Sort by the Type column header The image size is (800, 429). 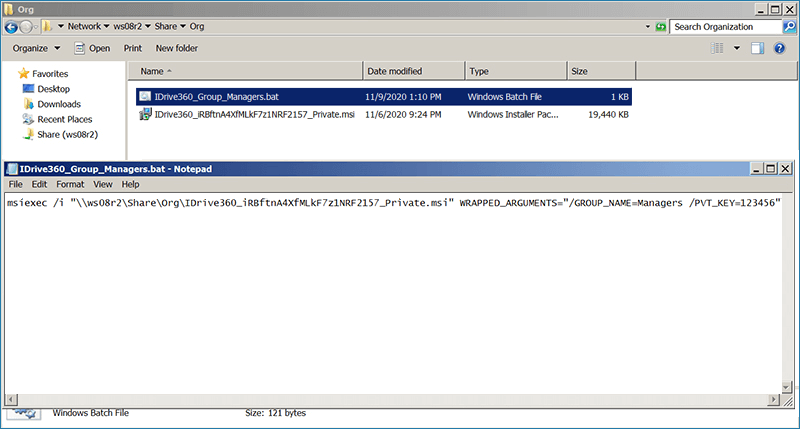click(x=516, y=71)
